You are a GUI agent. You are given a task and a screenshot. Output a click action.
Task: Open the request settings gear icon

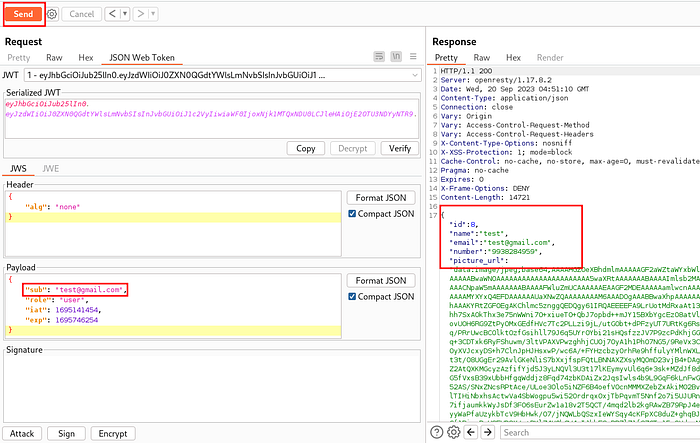(x=52, y=14)
